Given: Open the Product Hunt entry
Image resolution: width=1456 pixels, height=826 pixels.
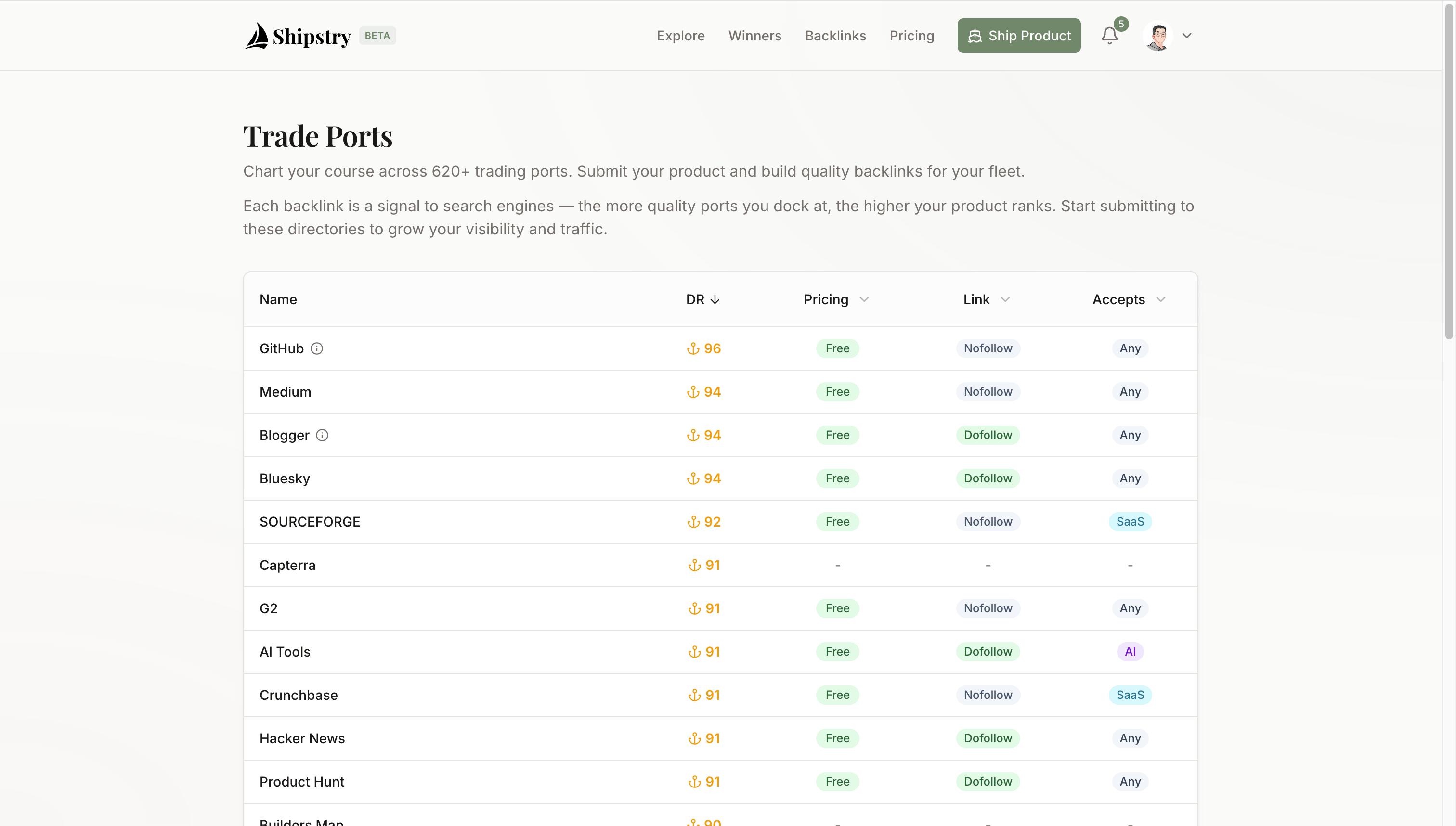Looking at the screenshot, I should coord(301,782).
